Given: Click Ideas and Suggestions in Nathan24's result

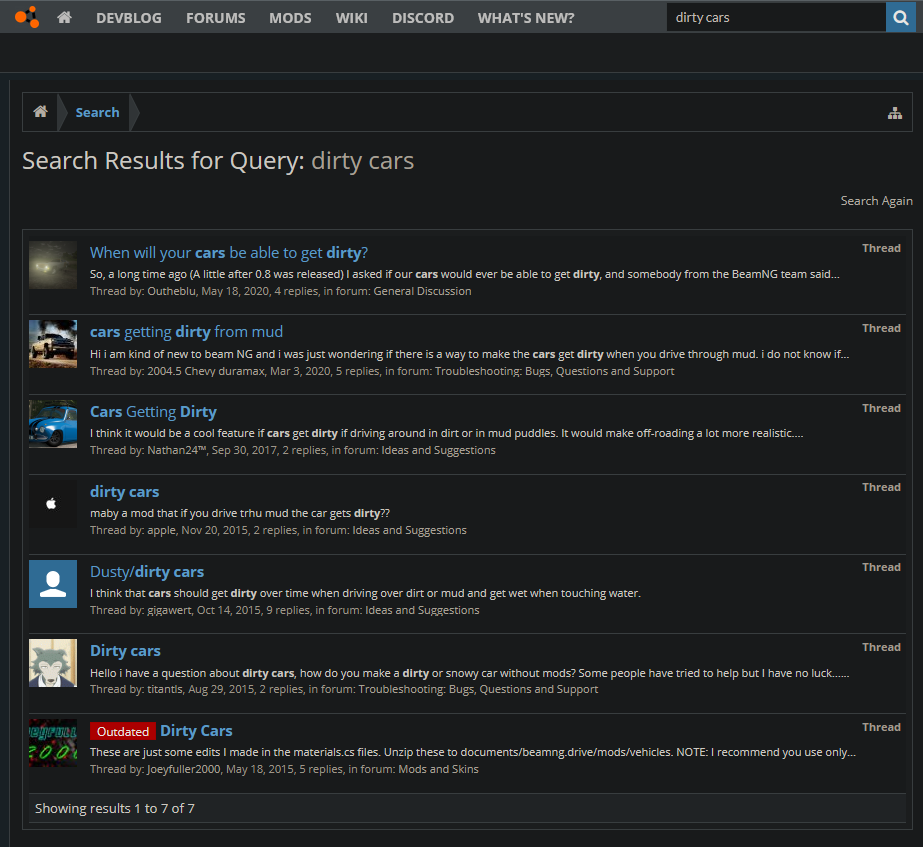Looking at the screenshot, I should (x=439, y=450).
